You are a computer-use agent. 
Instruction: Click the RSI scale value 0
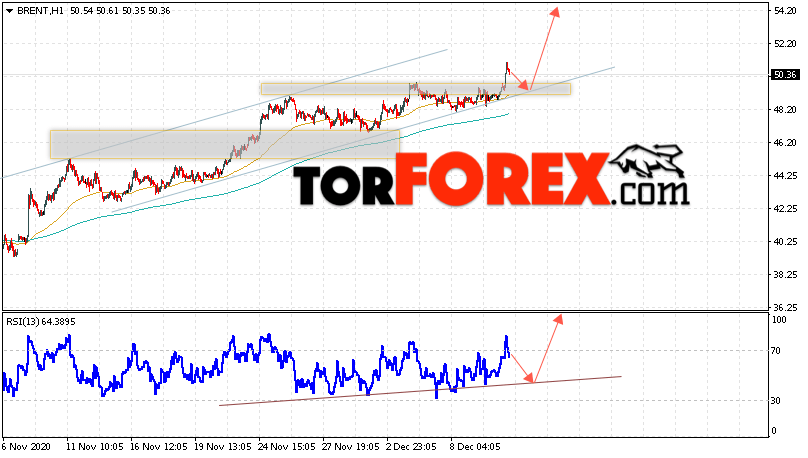[x=773, y=431]
